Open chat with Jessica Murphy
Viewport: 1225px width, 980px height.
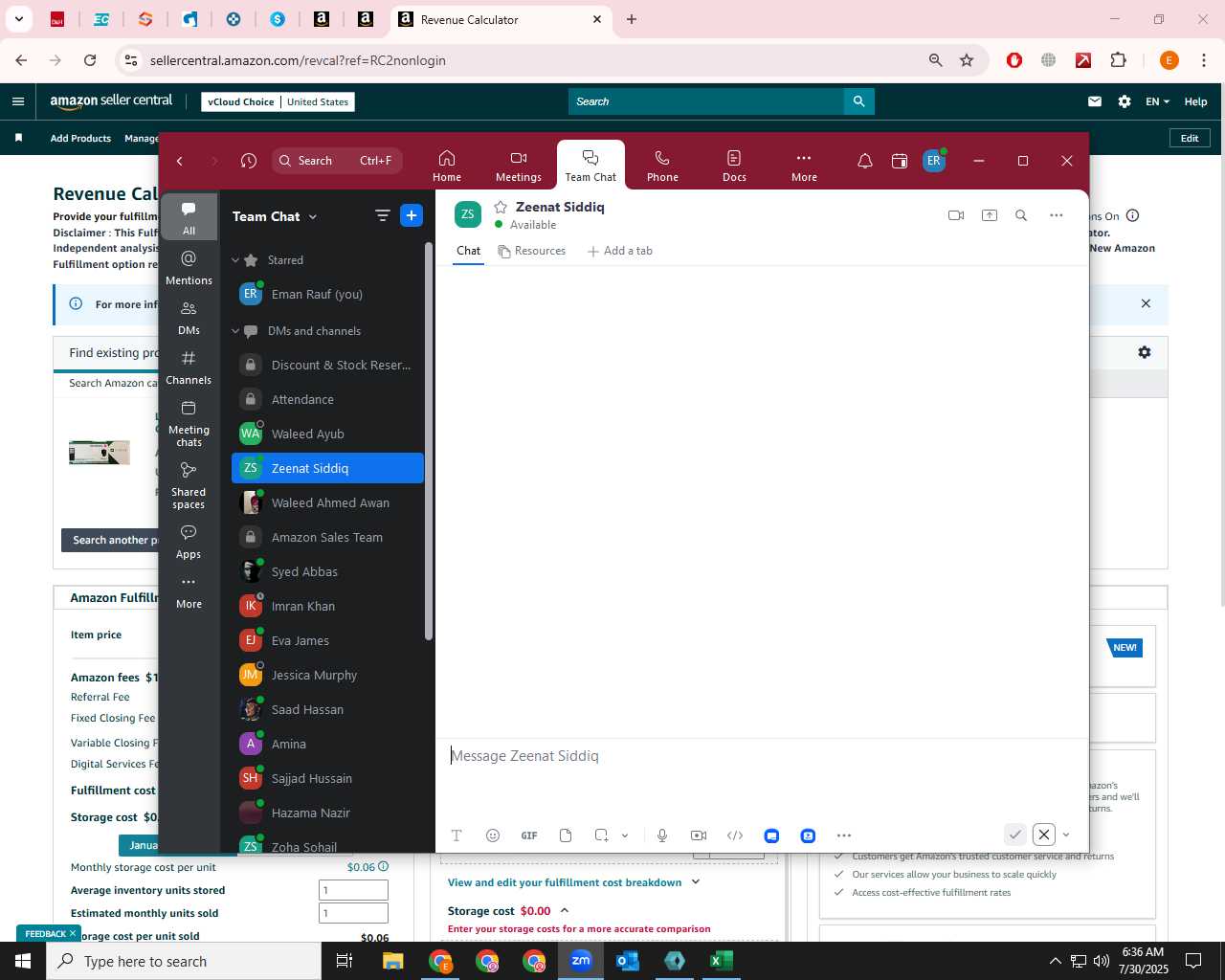point(327,675)
